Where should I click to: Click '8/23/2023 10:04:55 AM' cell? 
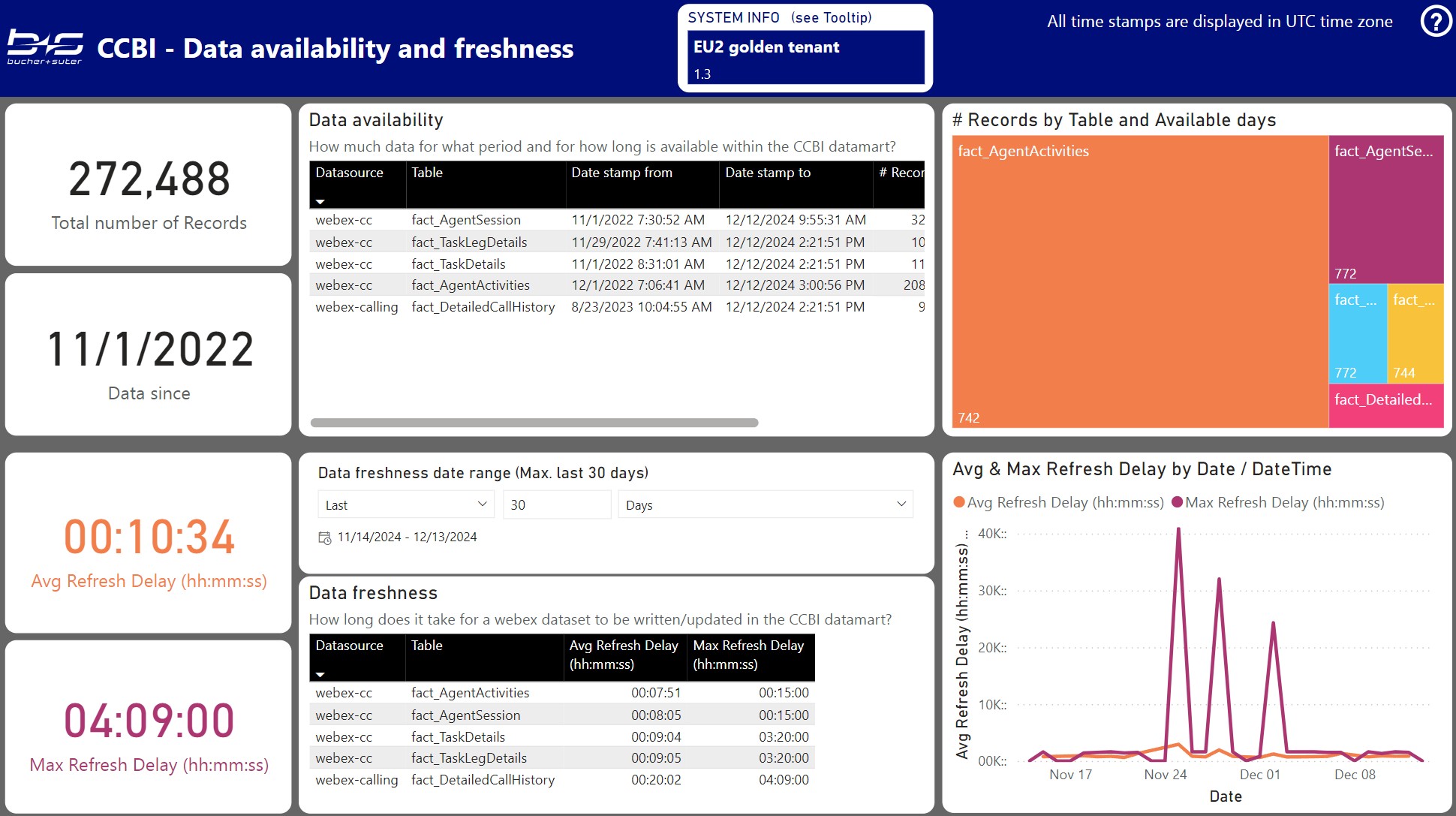click(x=642, y=307)
